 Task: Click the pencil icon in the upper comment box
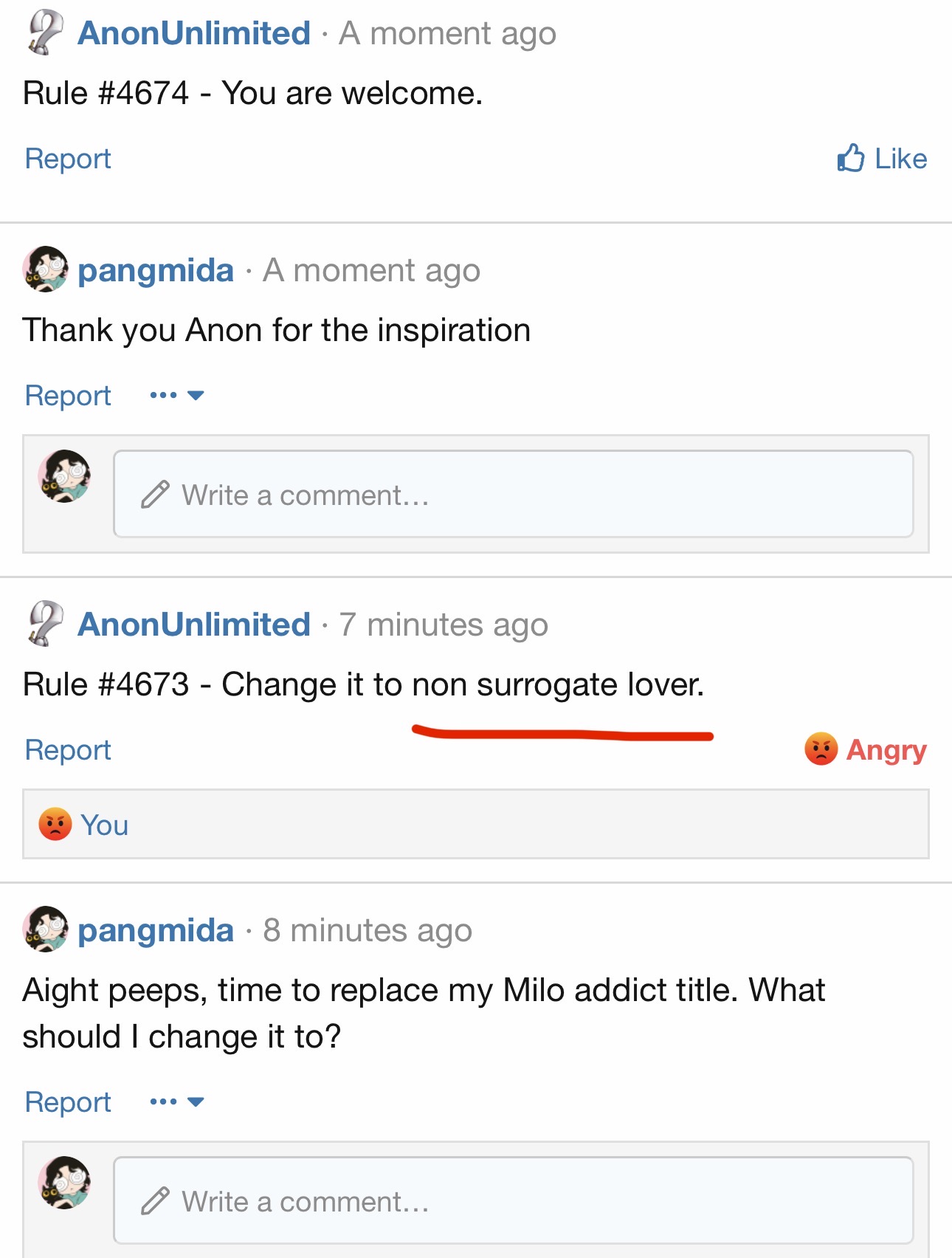click(x=155, y=495)
